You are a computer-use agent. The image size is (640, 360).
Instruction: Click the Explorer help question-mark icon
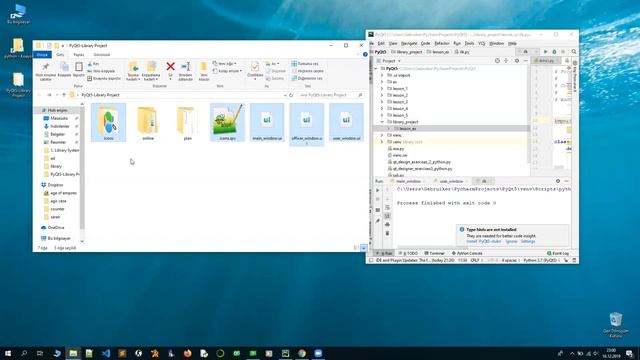(365, 54)
